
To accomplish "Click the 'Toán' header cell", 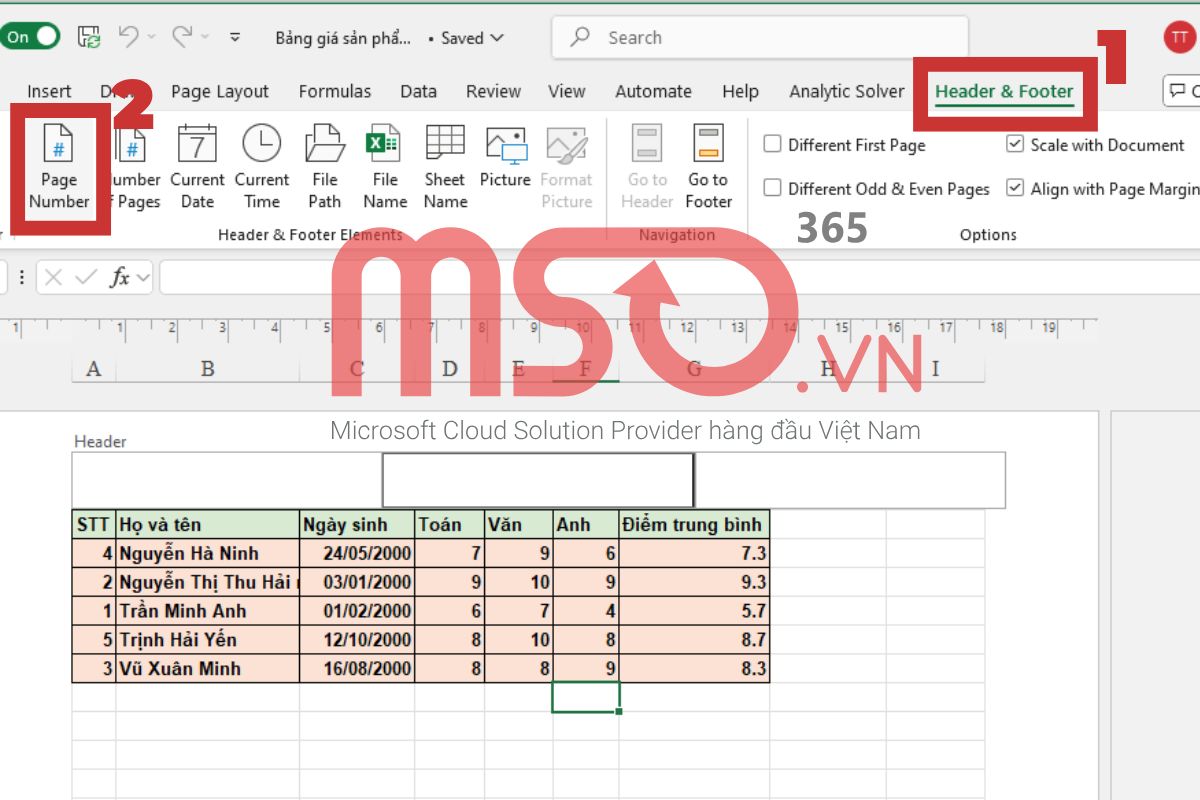I will coord(450,524).
